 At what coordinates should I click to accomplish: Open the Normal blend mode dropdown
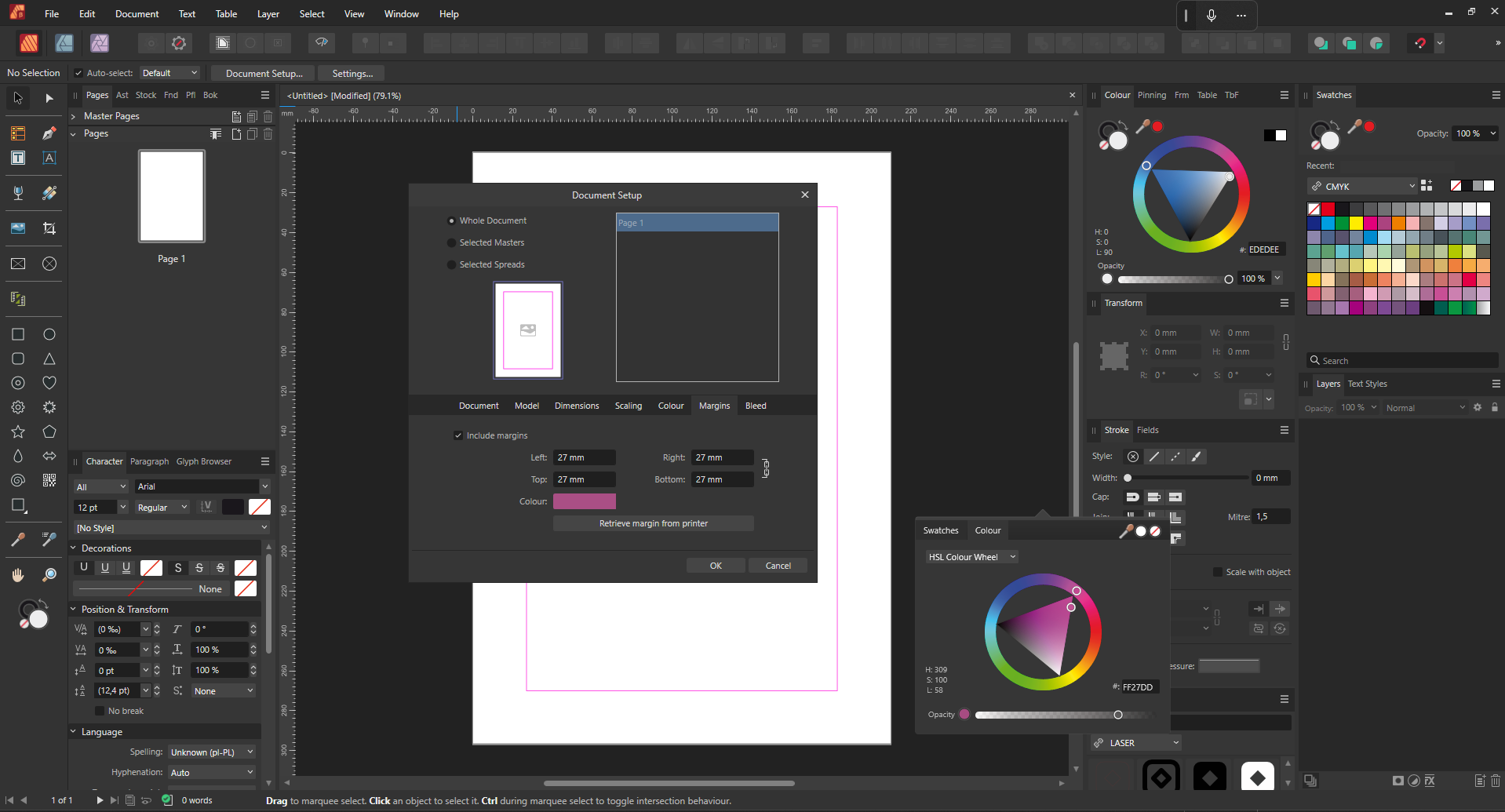click(1425, 408)
